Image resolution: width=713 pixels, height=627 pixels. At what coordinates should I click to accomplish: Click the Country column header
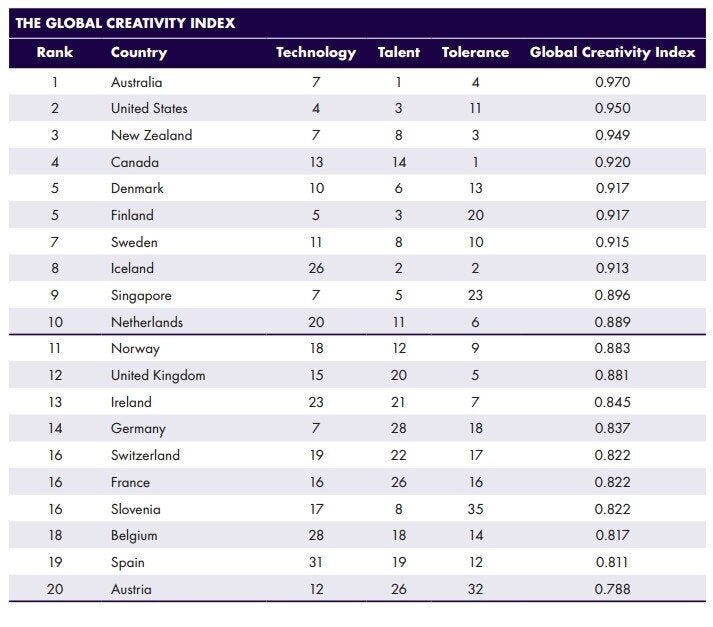(x=139, y=53)
